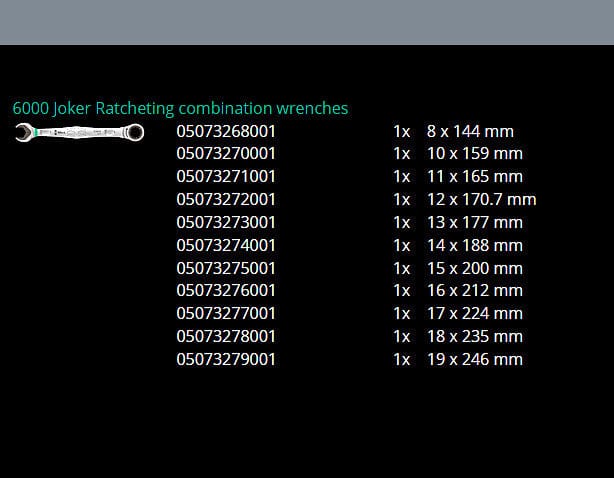
Task: Select part number 05073270001
Action: (x=226, y=154)
